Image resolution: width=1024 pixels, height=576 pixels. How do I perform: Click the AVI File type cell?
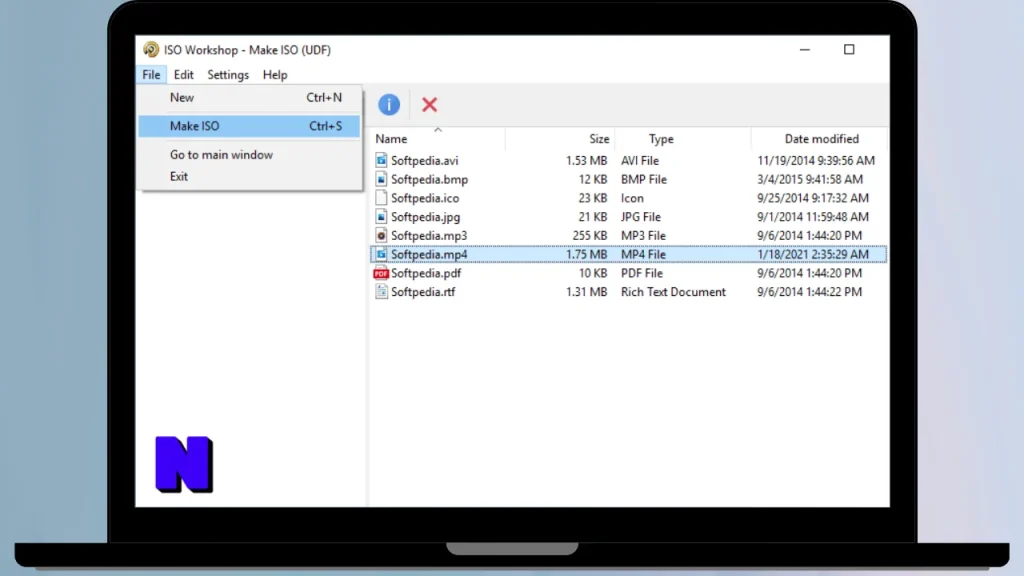(640, 161)
